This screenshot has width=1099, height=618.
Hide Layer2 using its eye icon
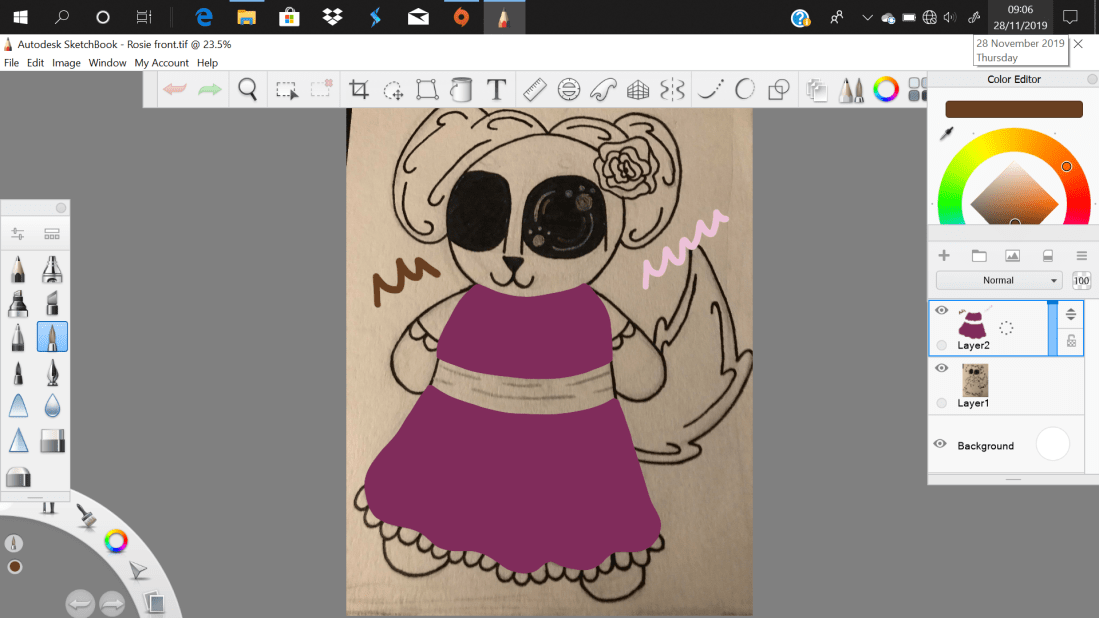point(941,311)
